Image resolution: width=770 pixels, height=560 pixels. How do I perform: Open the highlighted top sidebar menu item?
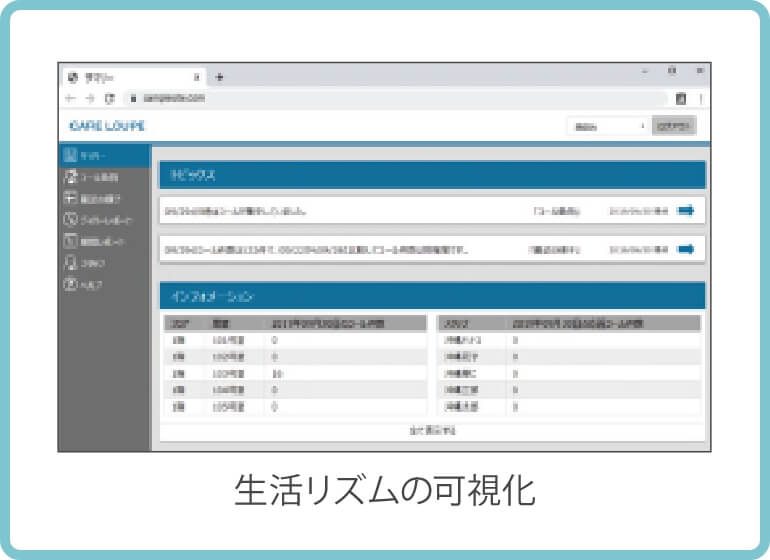click(x=104, y=156)
